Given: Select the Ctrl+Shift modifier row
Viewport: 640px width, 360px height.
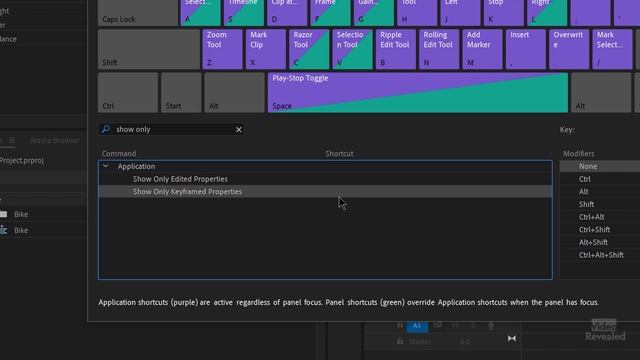Looking at the screenshot, I should point(600,229).
